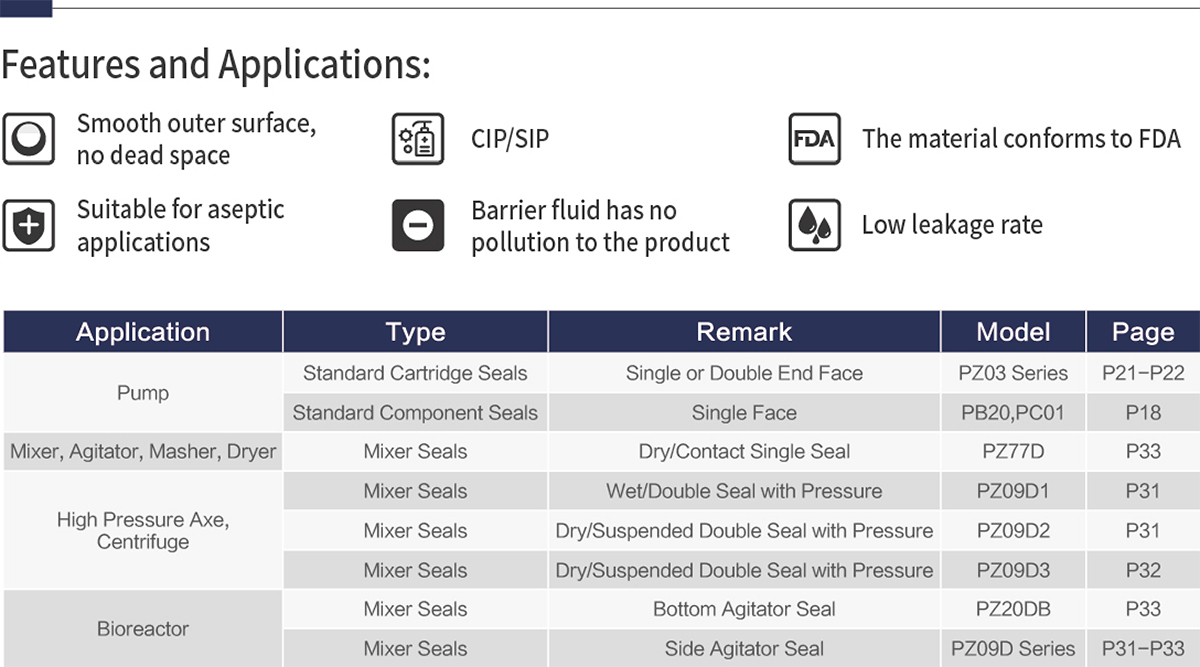Click the Bottom Agitator Seal remark
The image size is (1200, 667).
744,609
